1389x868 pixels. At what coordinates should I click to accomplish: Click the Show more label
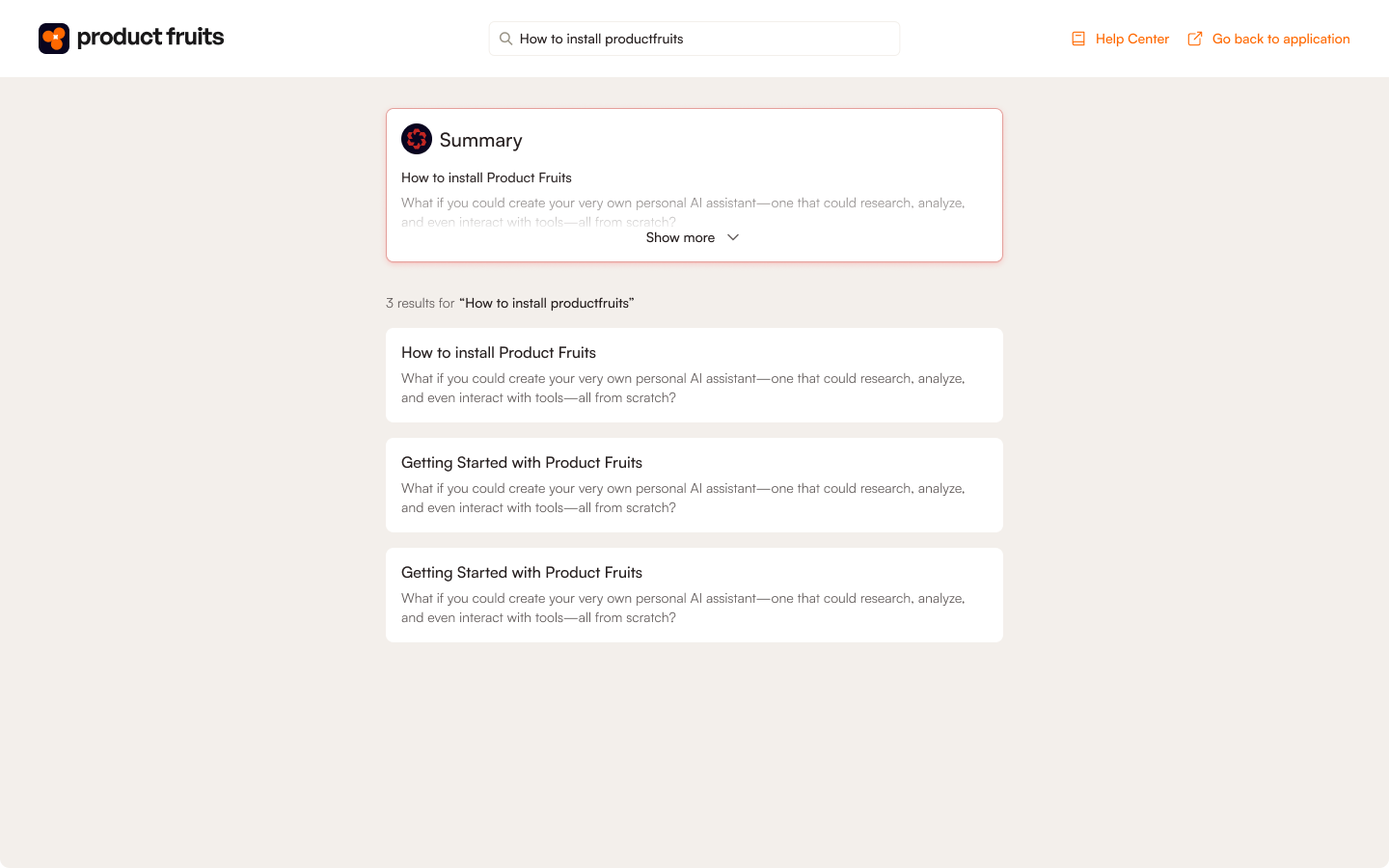click(680, 237)
